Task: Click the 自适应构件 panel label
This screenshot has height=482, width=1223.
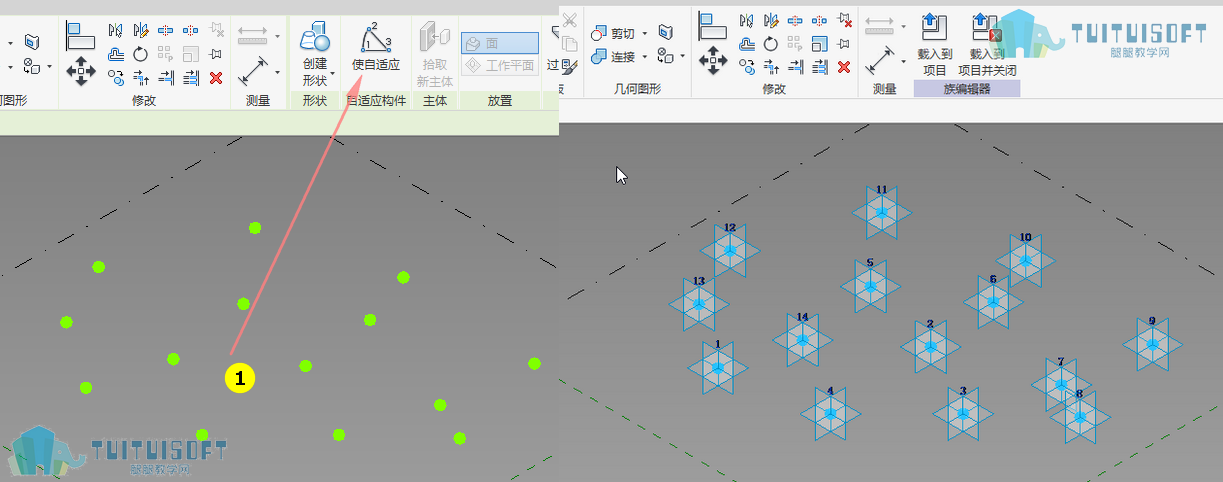Action: (x=377, y=100)
